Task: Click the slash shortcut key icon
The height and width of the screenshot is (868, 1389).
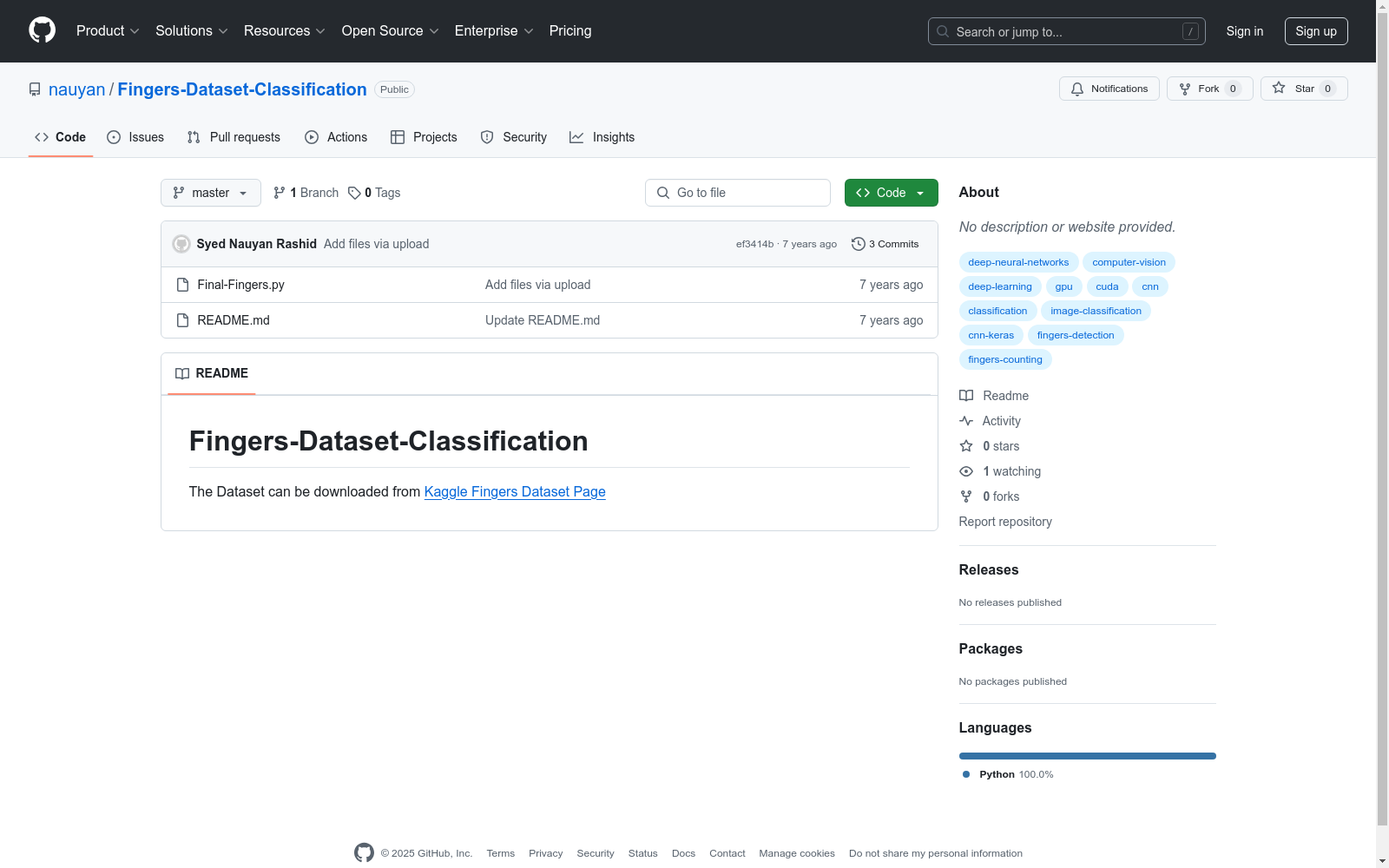Action: [1190, 31]
